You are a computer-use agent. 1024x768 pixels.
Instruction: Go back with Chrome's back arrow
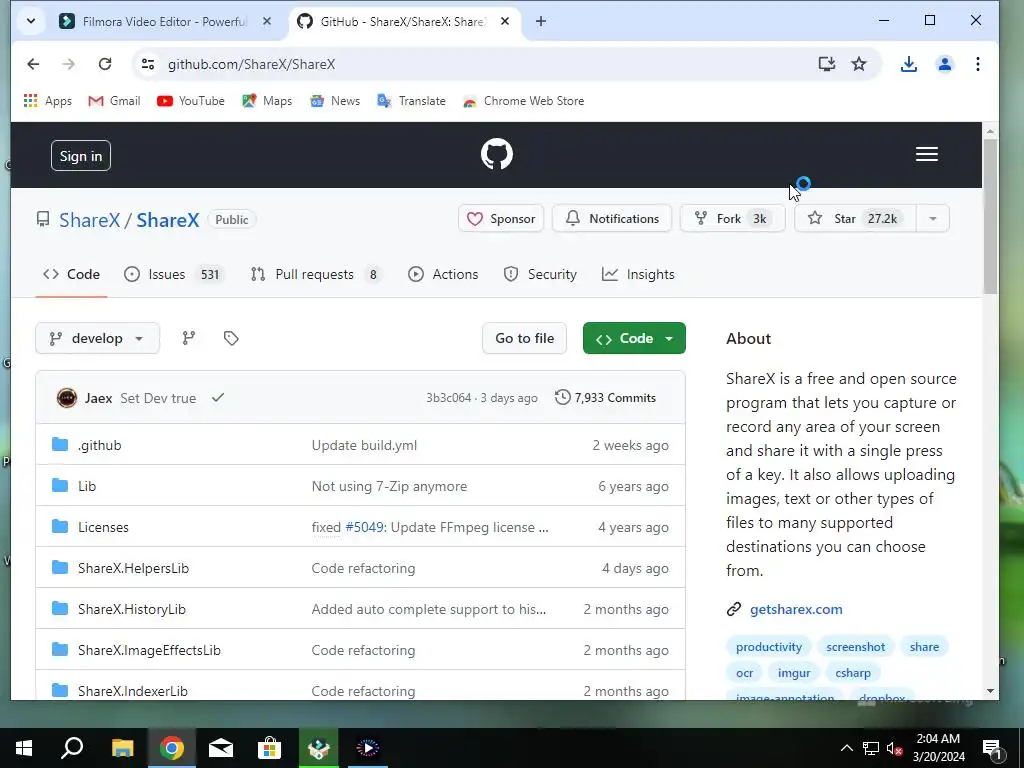[33, 64]
